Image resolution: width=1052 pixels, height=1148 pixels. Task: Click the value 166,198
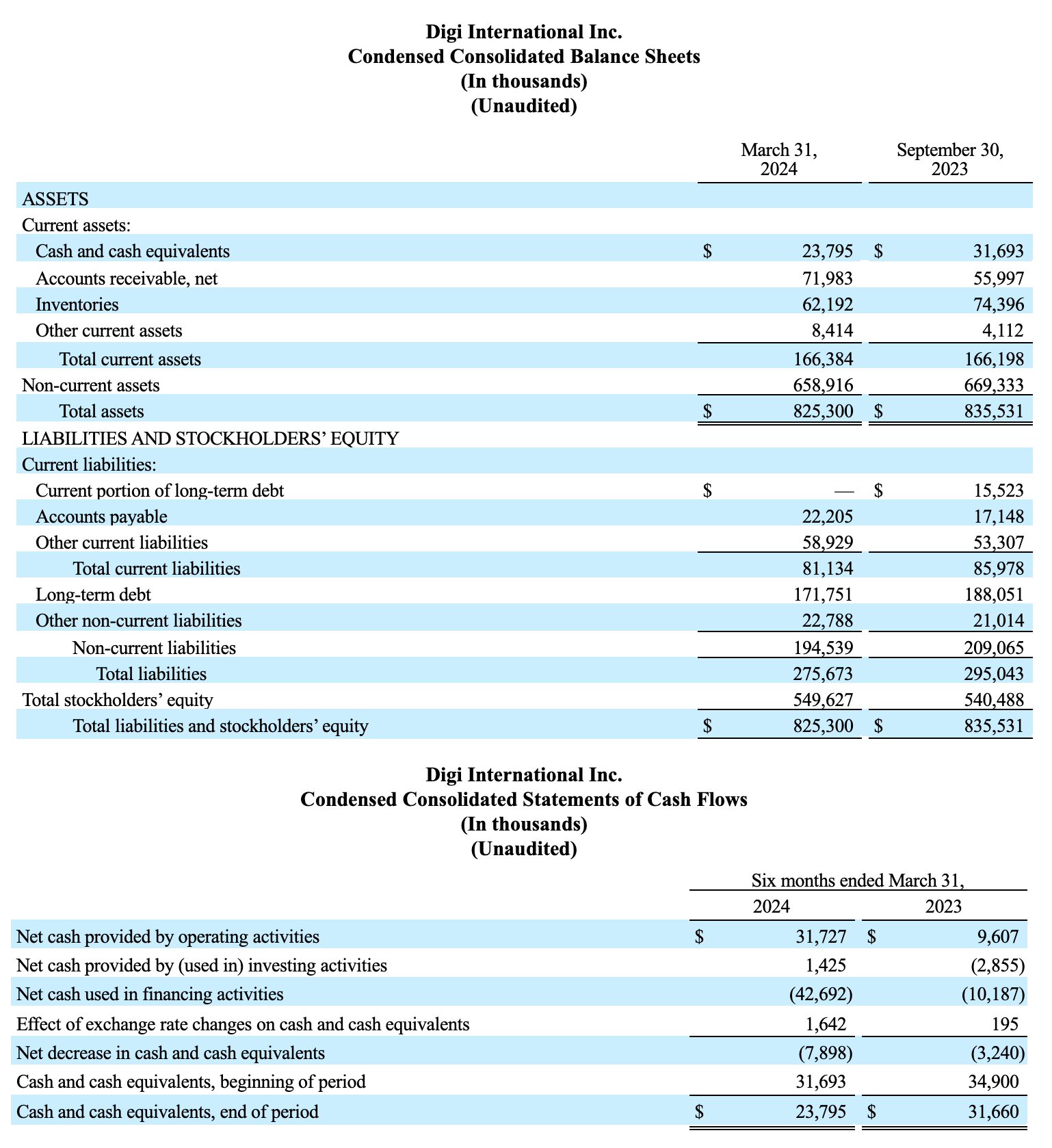click(x=995, y=359)
